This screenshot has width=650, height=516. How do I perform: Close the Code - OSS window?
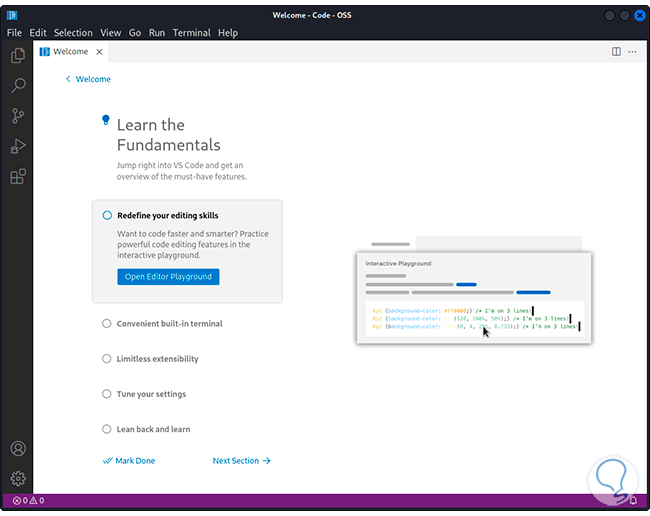tap(640, 15)
